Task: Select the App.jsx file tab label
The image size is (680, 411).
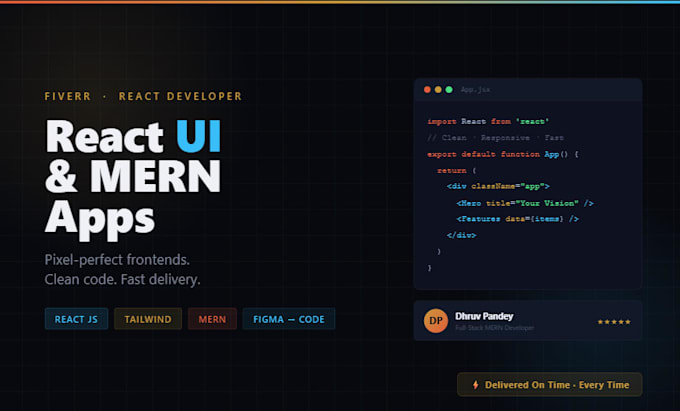Action: pyautogui.click(x=475, y=89)
